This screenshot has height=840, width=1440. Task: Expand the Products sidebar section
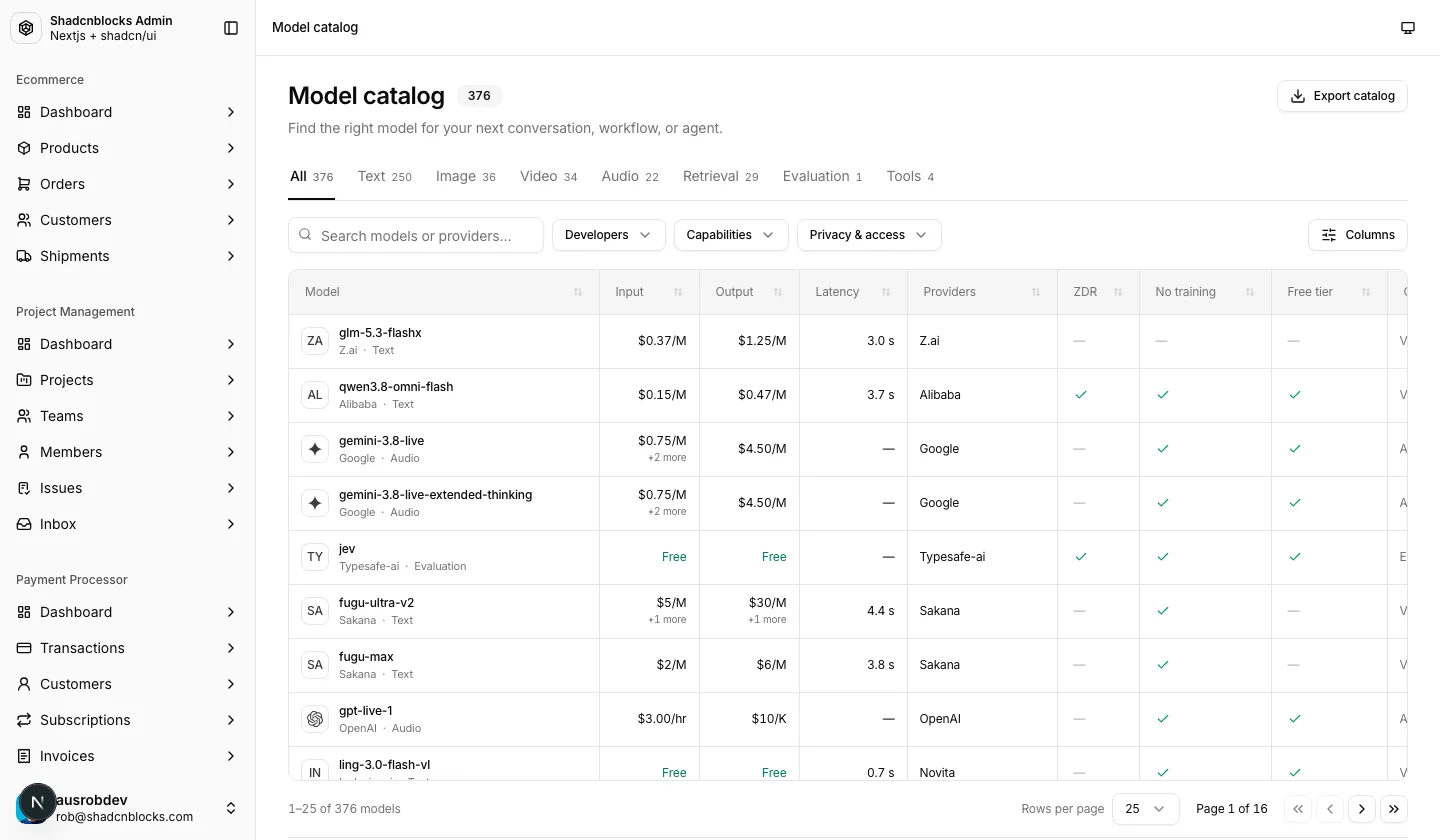tap(128, 148)
